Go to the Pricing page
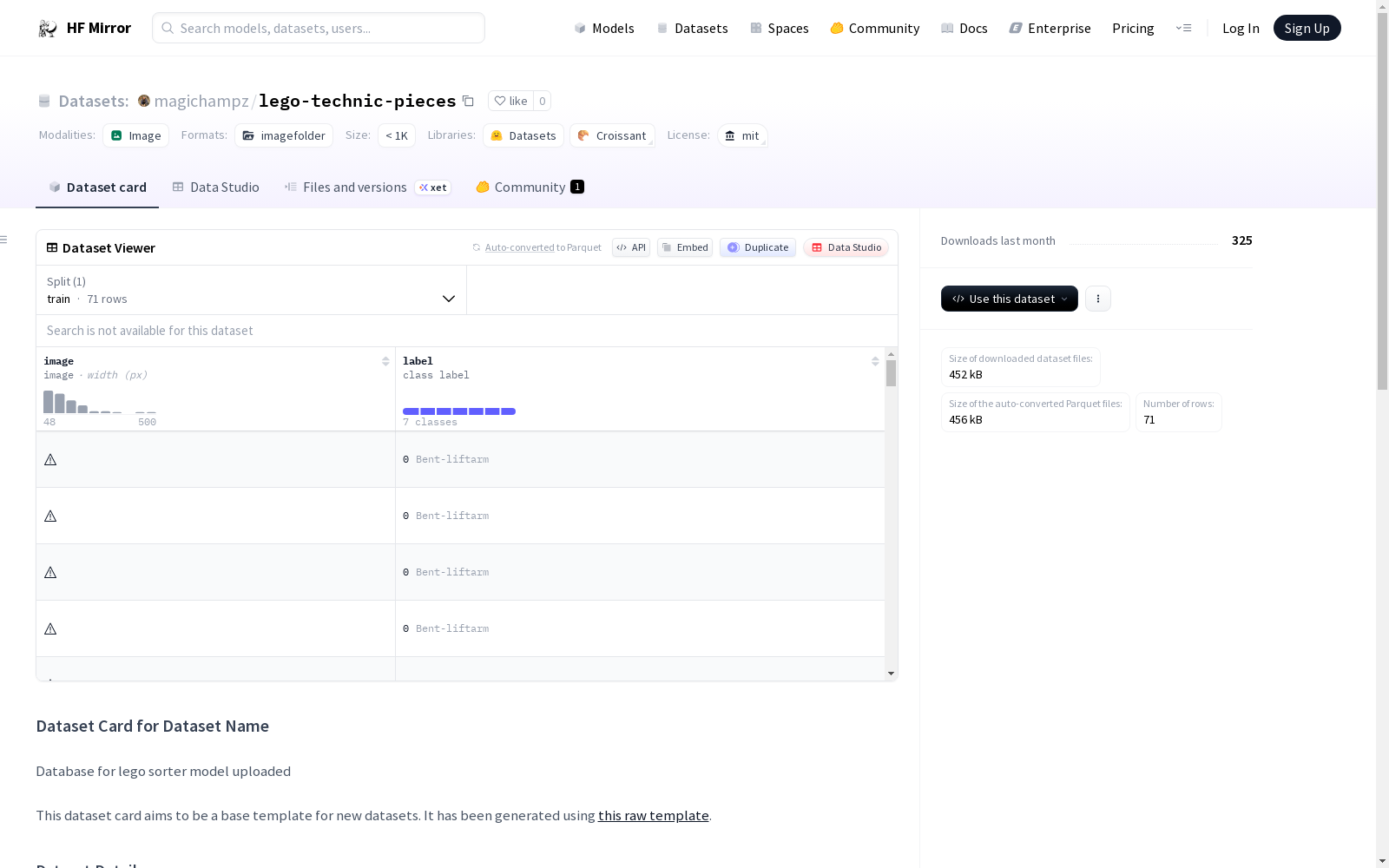1389x868 pixels. click(x=1133, y=28)
